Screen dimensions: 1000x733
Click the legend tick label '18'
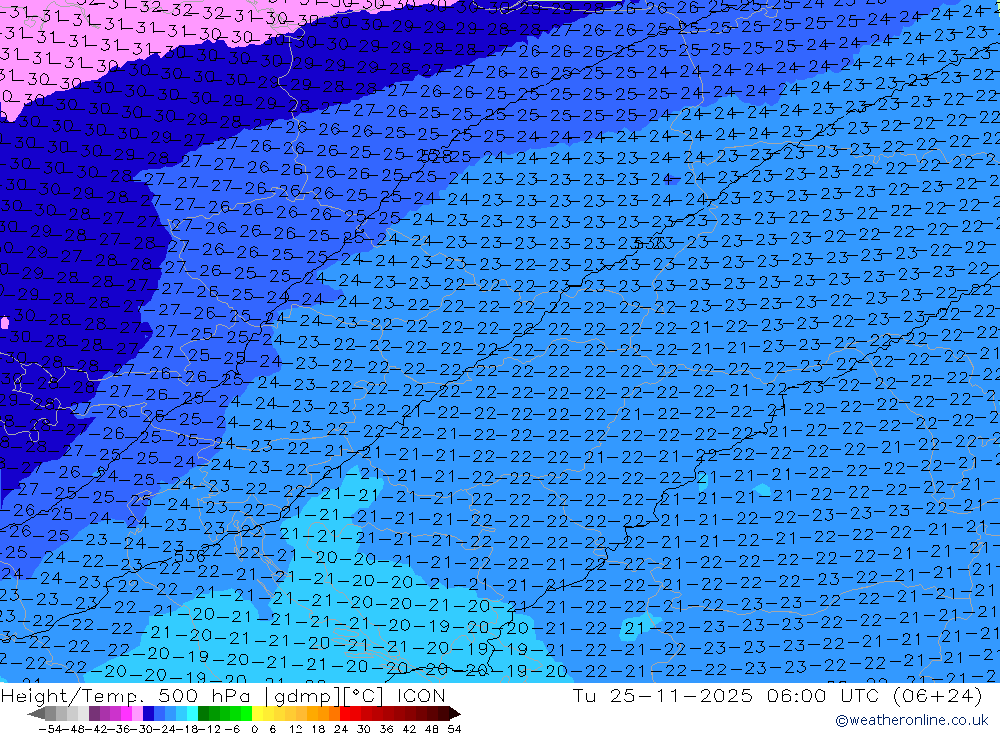(319, 729)
